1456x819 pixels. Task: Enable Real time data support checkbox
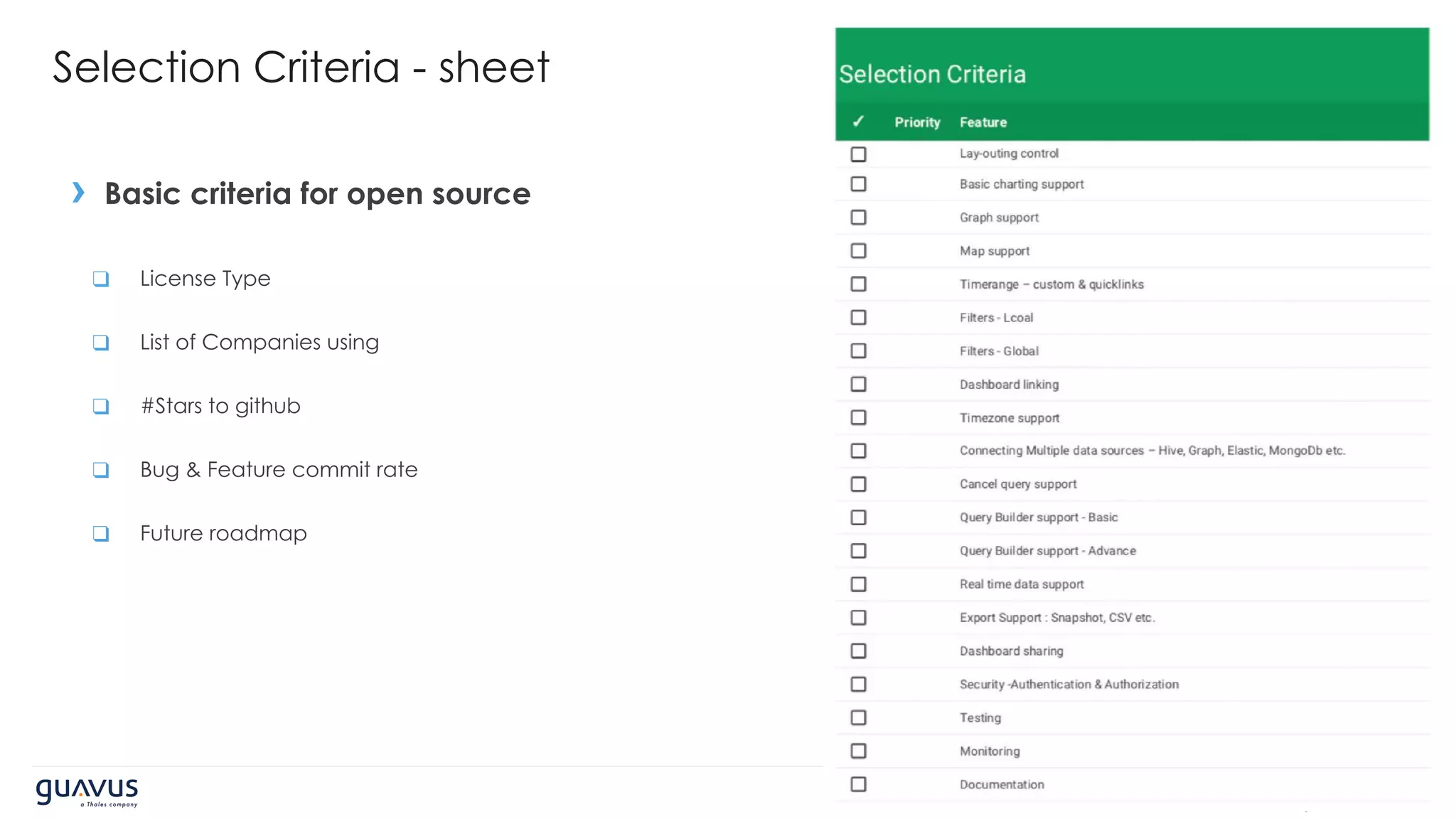(858, 584)
